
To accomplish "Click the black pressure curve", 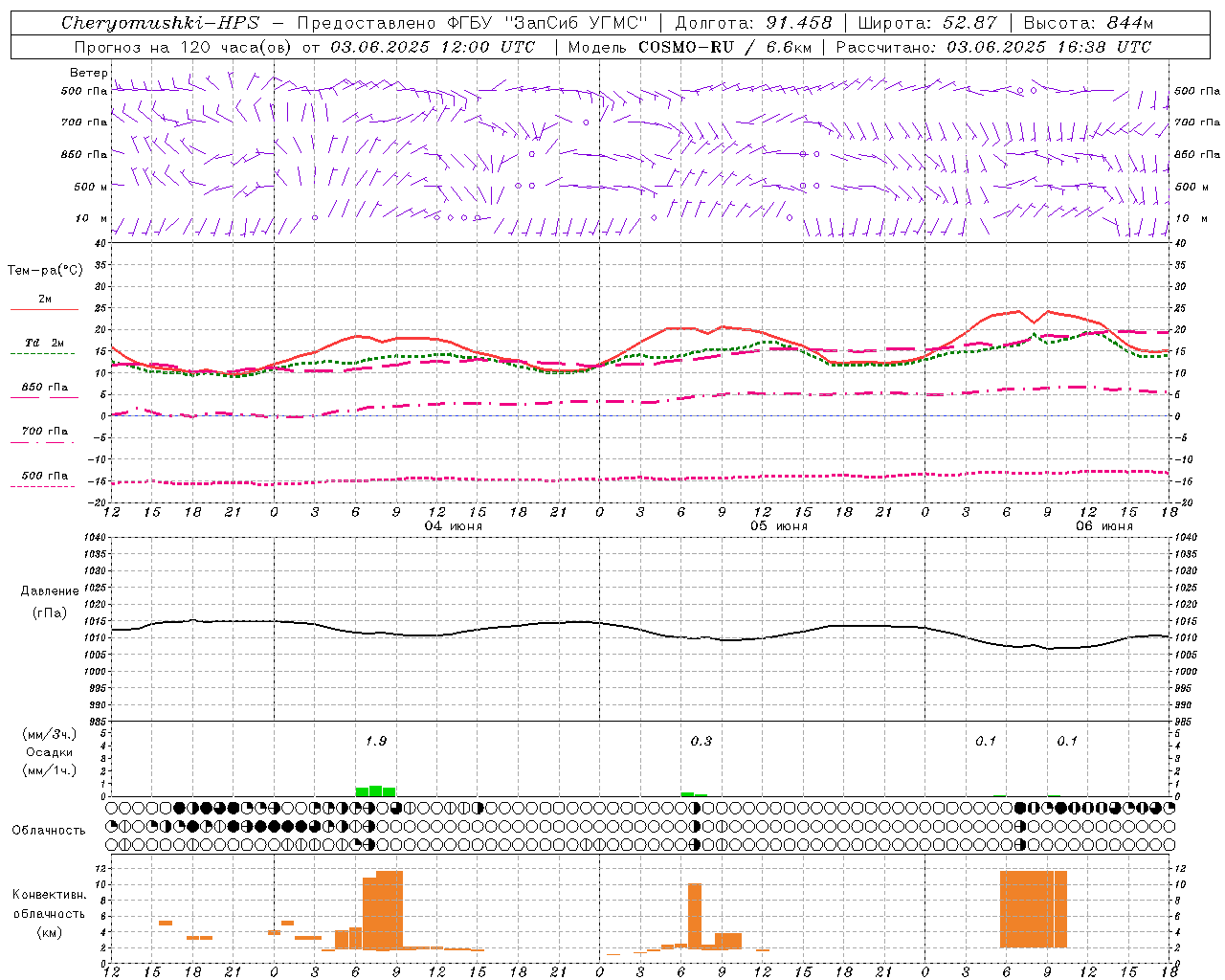I will pyautogui.click(x=641, y=630).
